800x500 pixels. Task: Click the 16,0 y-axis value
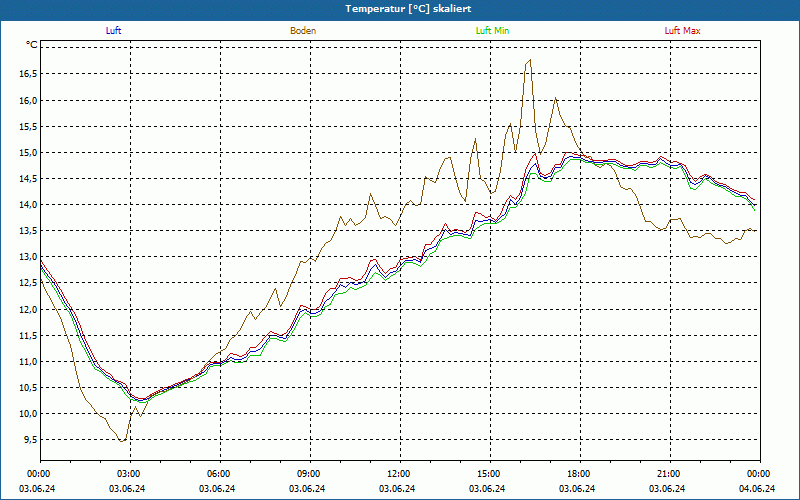28,100
